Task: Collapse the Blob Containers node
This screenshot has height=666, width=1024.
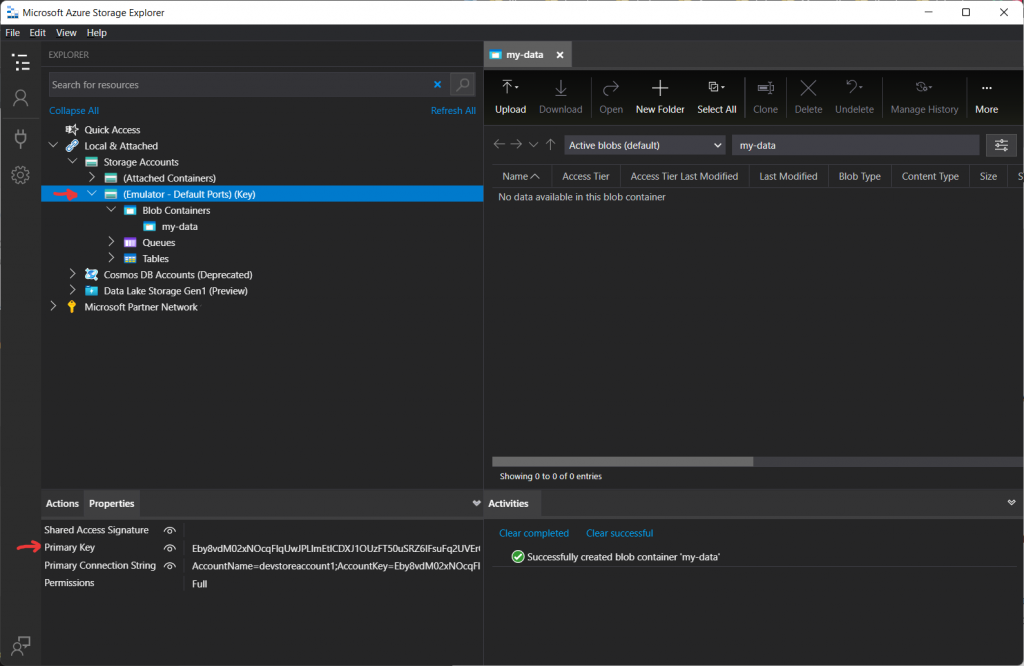Action: pos(111,210)
